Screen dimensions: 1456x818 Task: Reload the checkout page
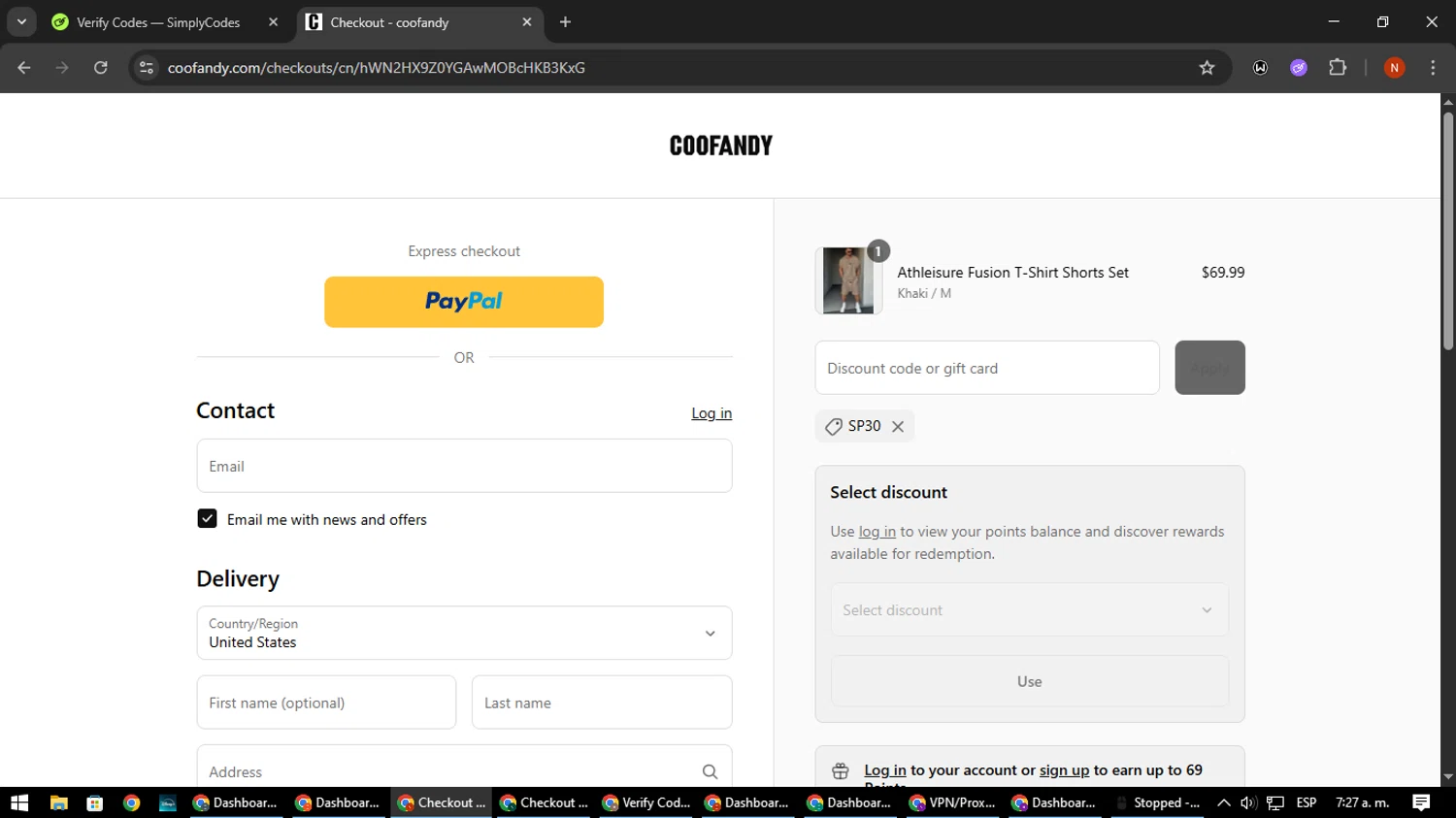tap(101, 68)
